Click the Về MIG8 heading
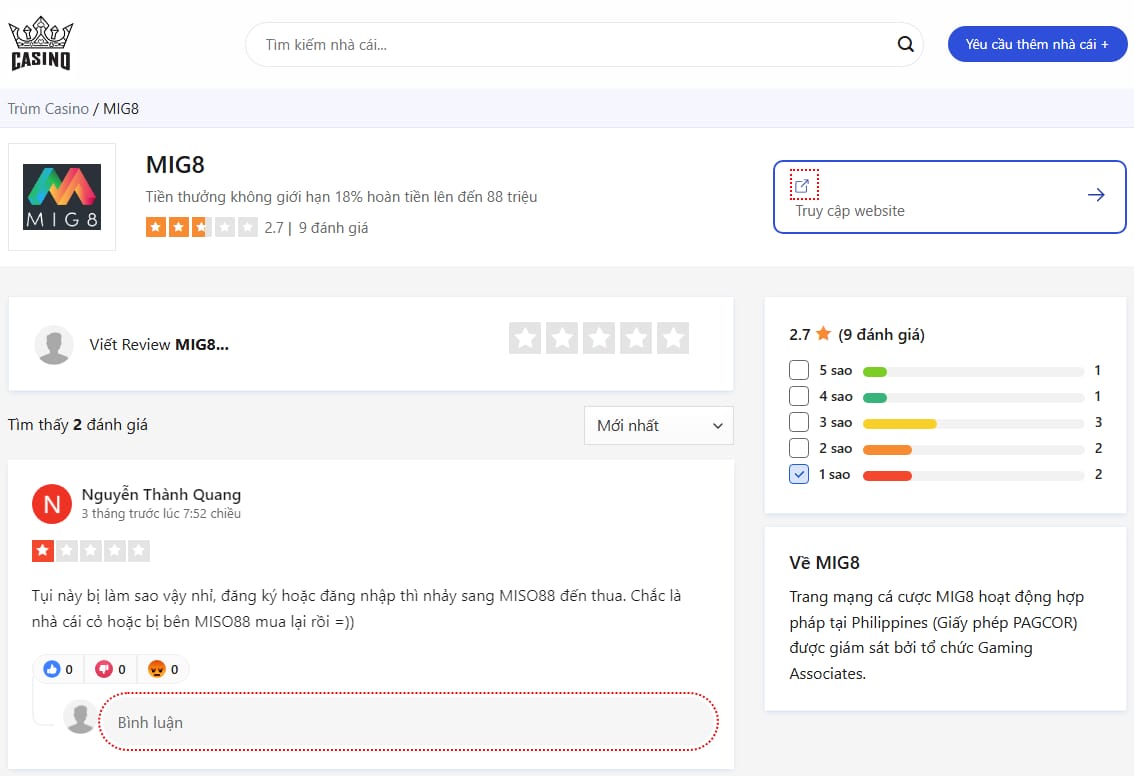Screen dimensions: 1134x776 pyautogui.click(x=824, y=563)
